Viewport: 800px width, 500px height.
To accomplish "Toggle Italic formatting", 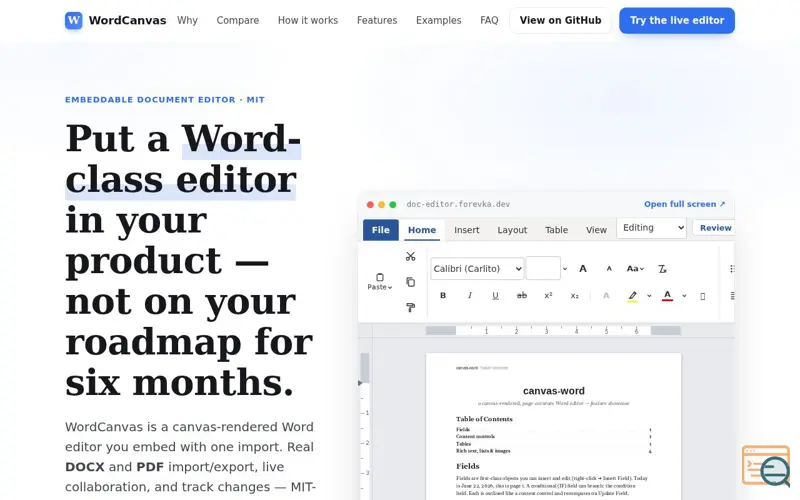I will click(469, 295).
